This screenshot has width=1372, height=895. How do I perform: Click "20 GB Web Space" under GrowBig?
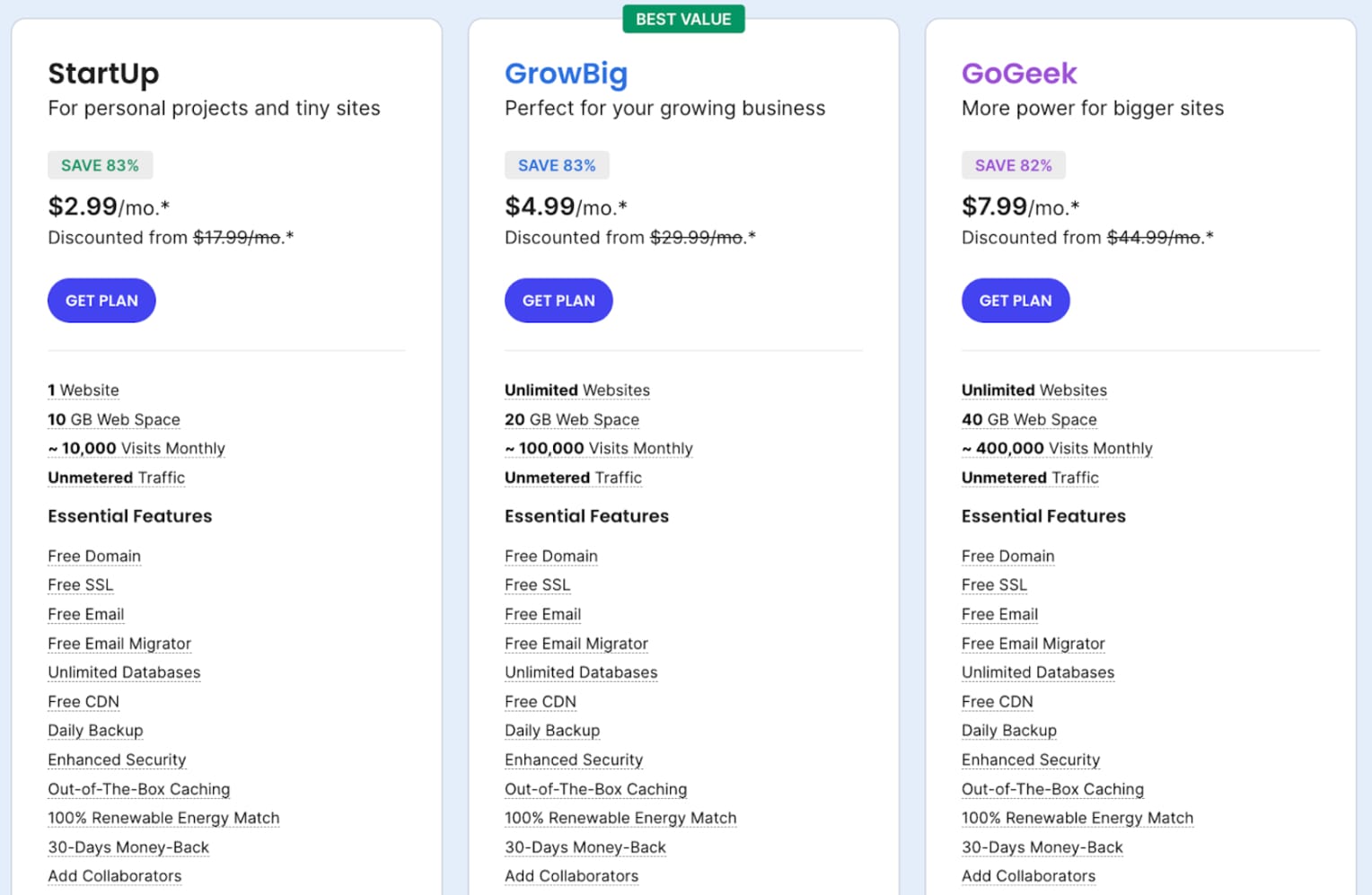tap(571, 419)
